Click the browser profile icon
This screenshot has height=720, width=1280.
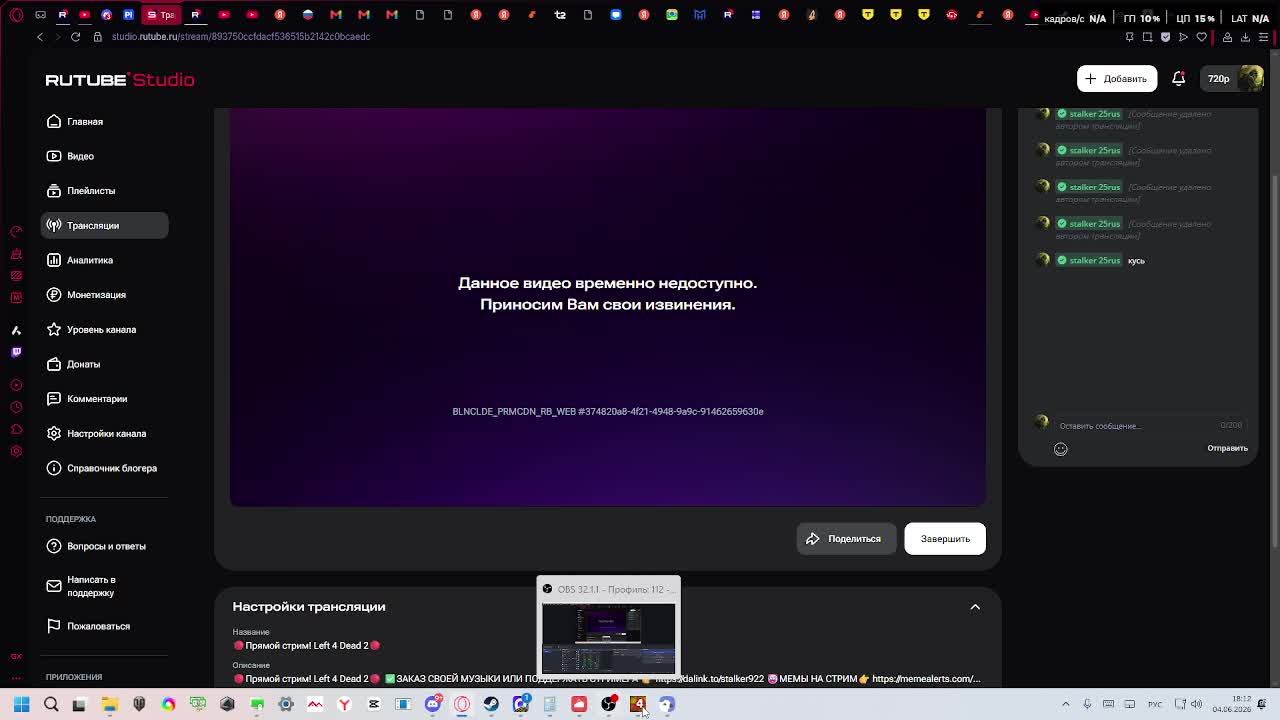pos(1227,37)
